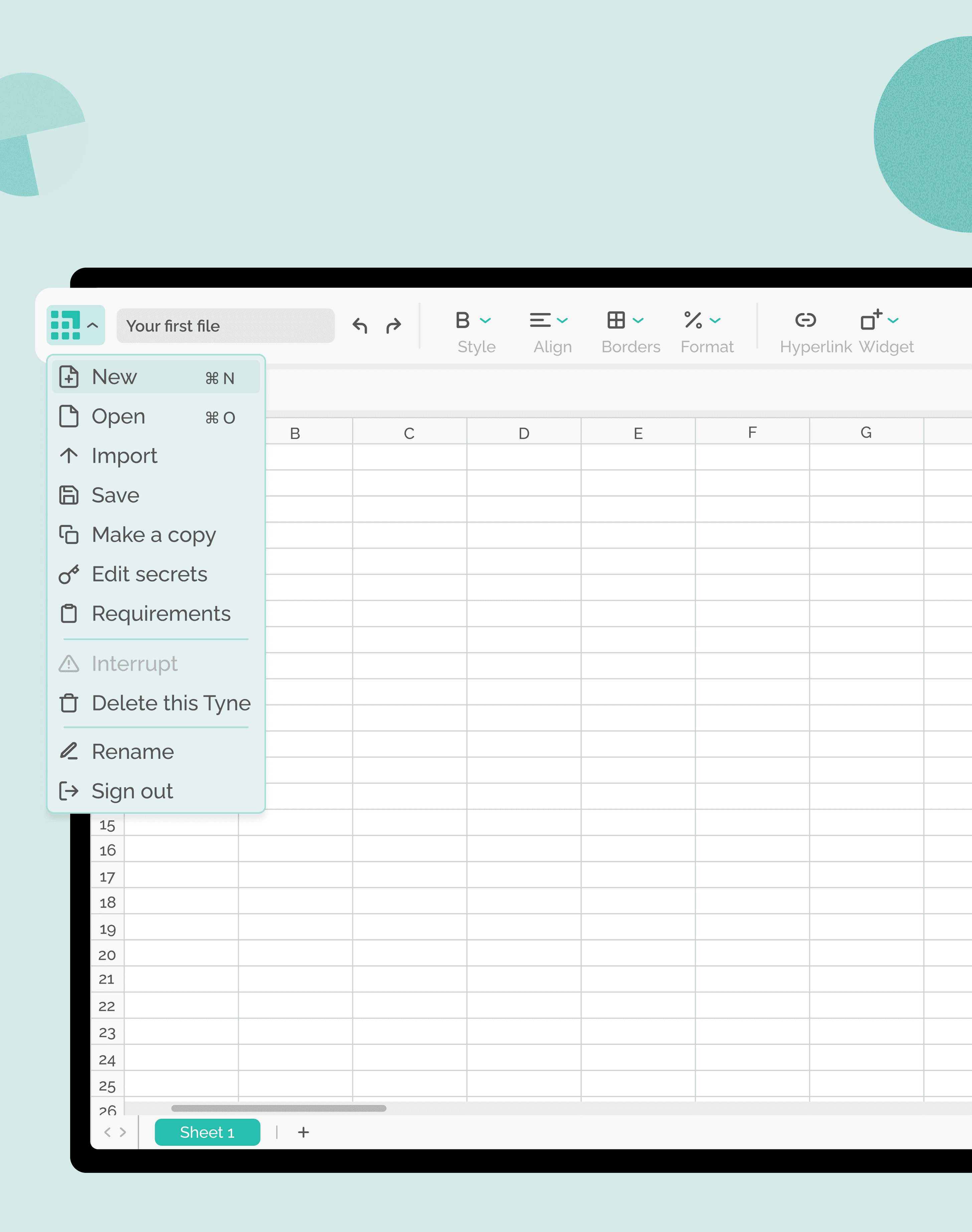This screenshot has height=1232, width=972.
Task: Select Import in the file menu
Action: 156,455
